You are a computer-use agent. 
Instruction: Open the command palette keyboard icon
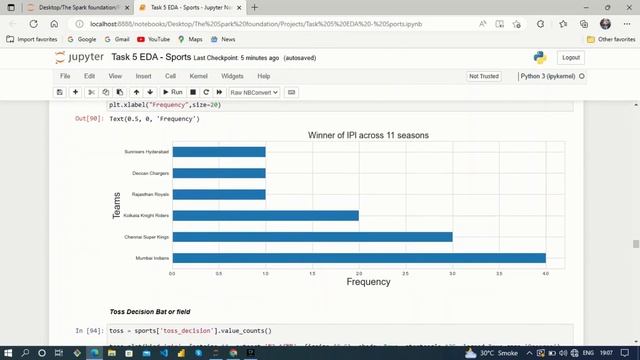coord(291,92)
